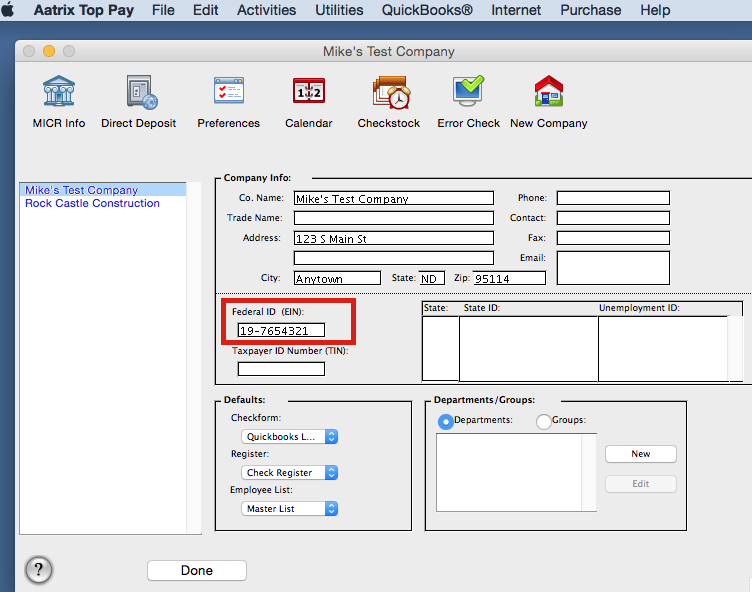The height and width of the screenshot is (592, 752).
Task: Click the Zip field
Action: point(509,278)
